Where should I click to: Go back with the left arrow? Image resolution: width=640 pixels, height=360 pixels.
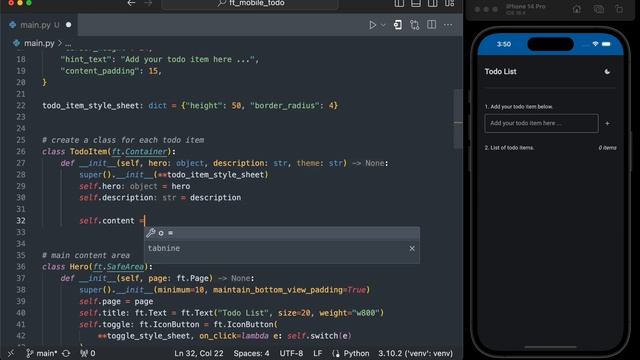pos(131,3)
